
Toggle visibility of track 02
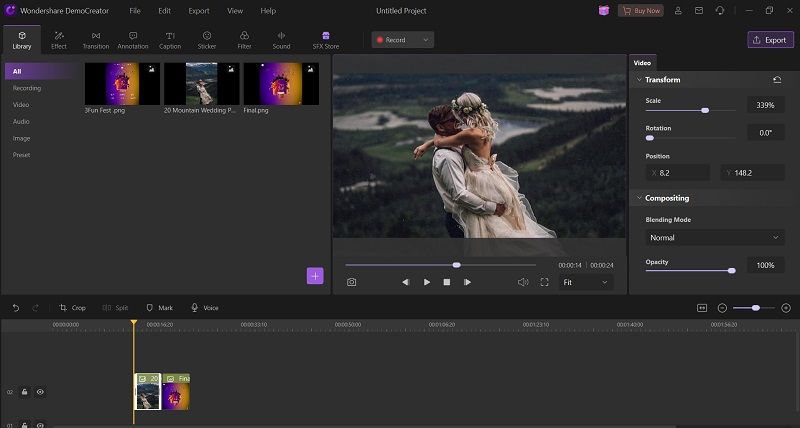[x=40, y=392]
